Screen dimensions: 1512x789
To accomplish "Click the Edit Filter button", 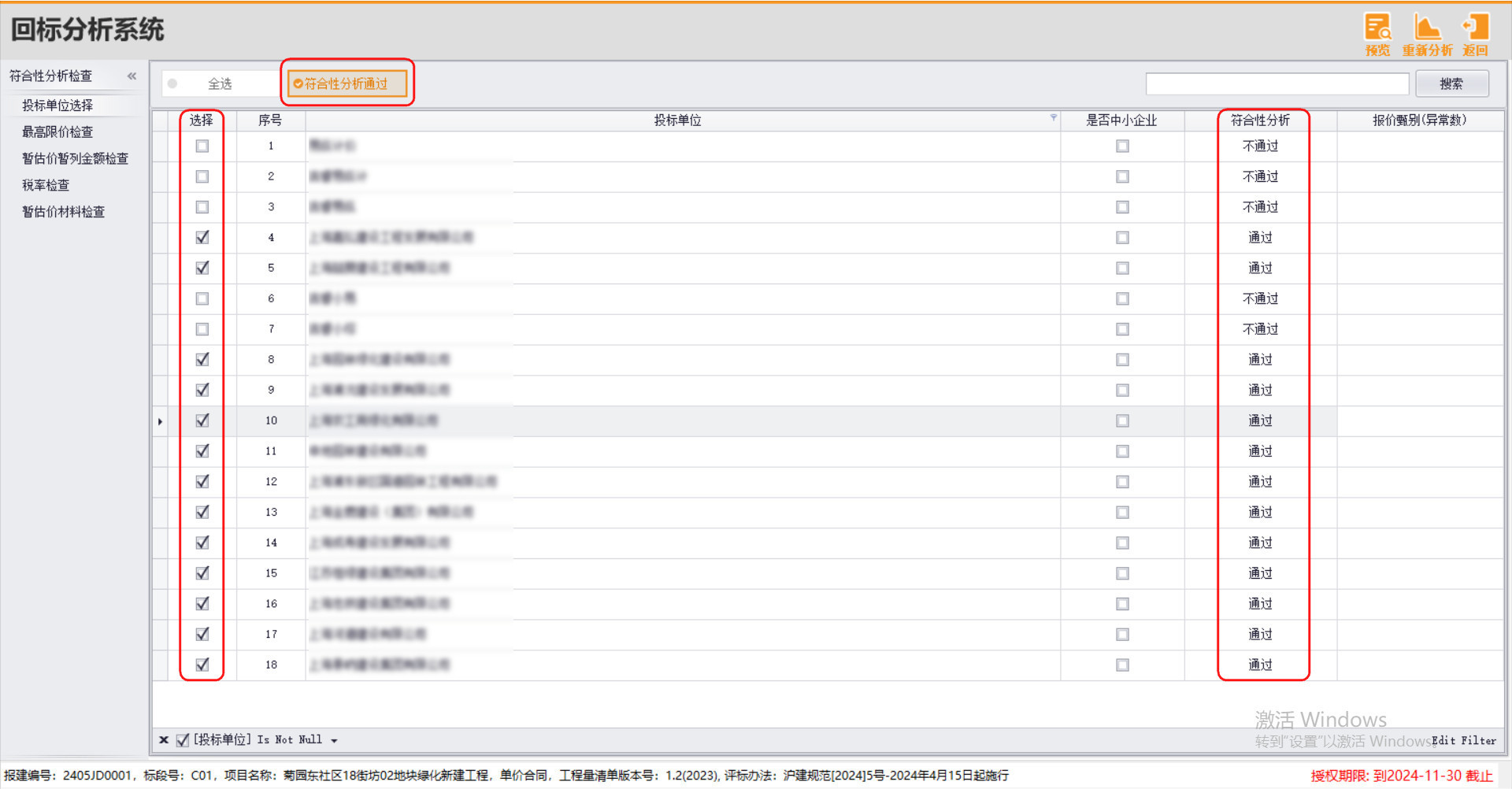I will point(1463,741).
